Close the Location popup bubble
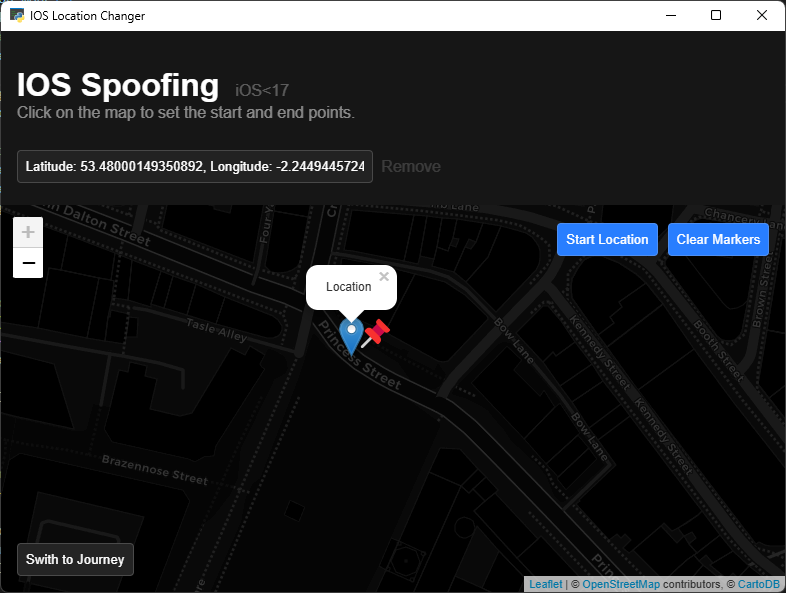The width and height of the screenshot is (786, 593). point(384,277)
